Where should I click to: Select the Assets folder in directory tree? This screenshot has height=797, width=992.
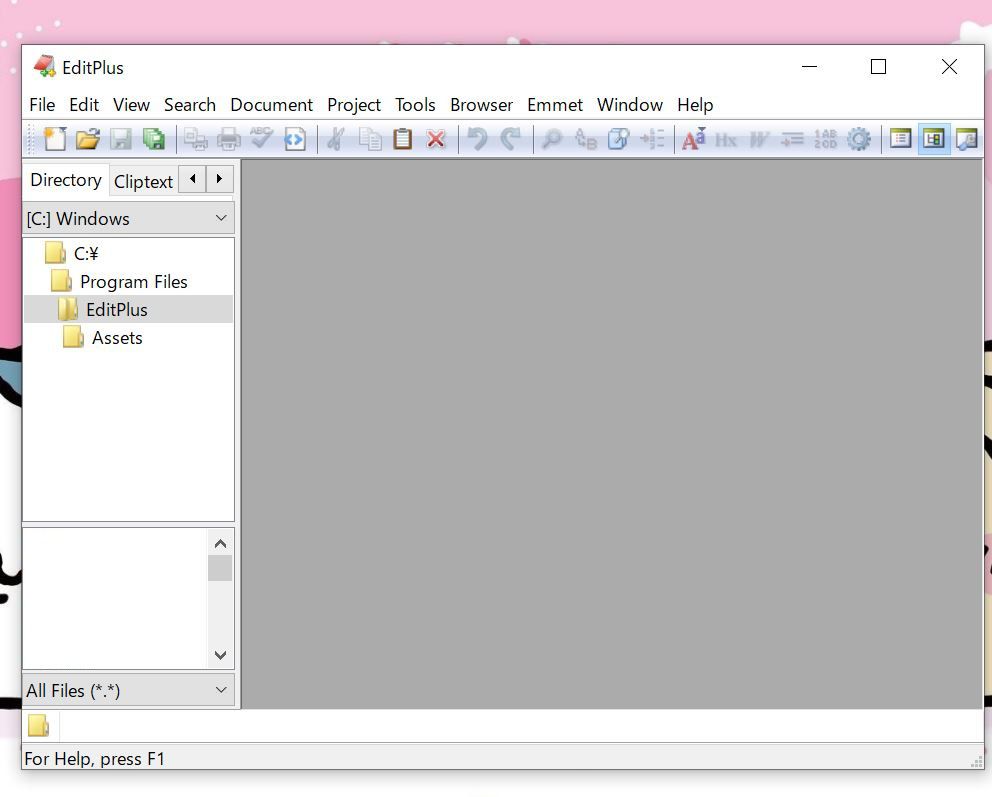tap(116, 338)
